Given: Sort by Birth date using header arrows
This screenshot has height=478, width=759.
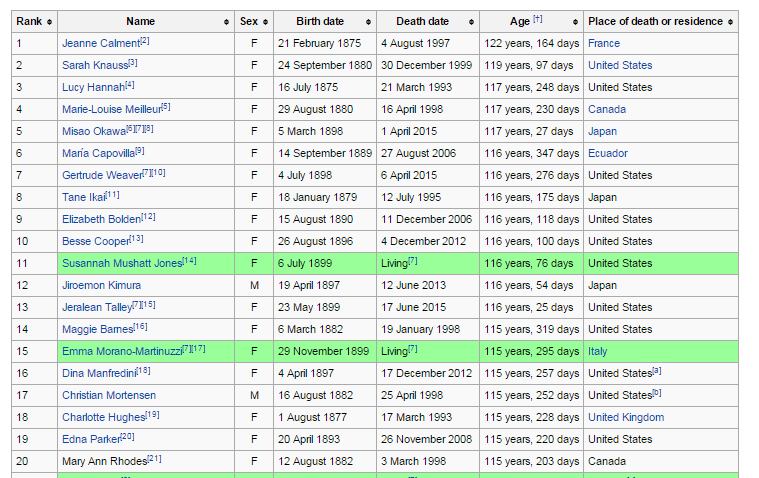Looking at the screenshot, I should pyautogui.click(x=368, y=21).
